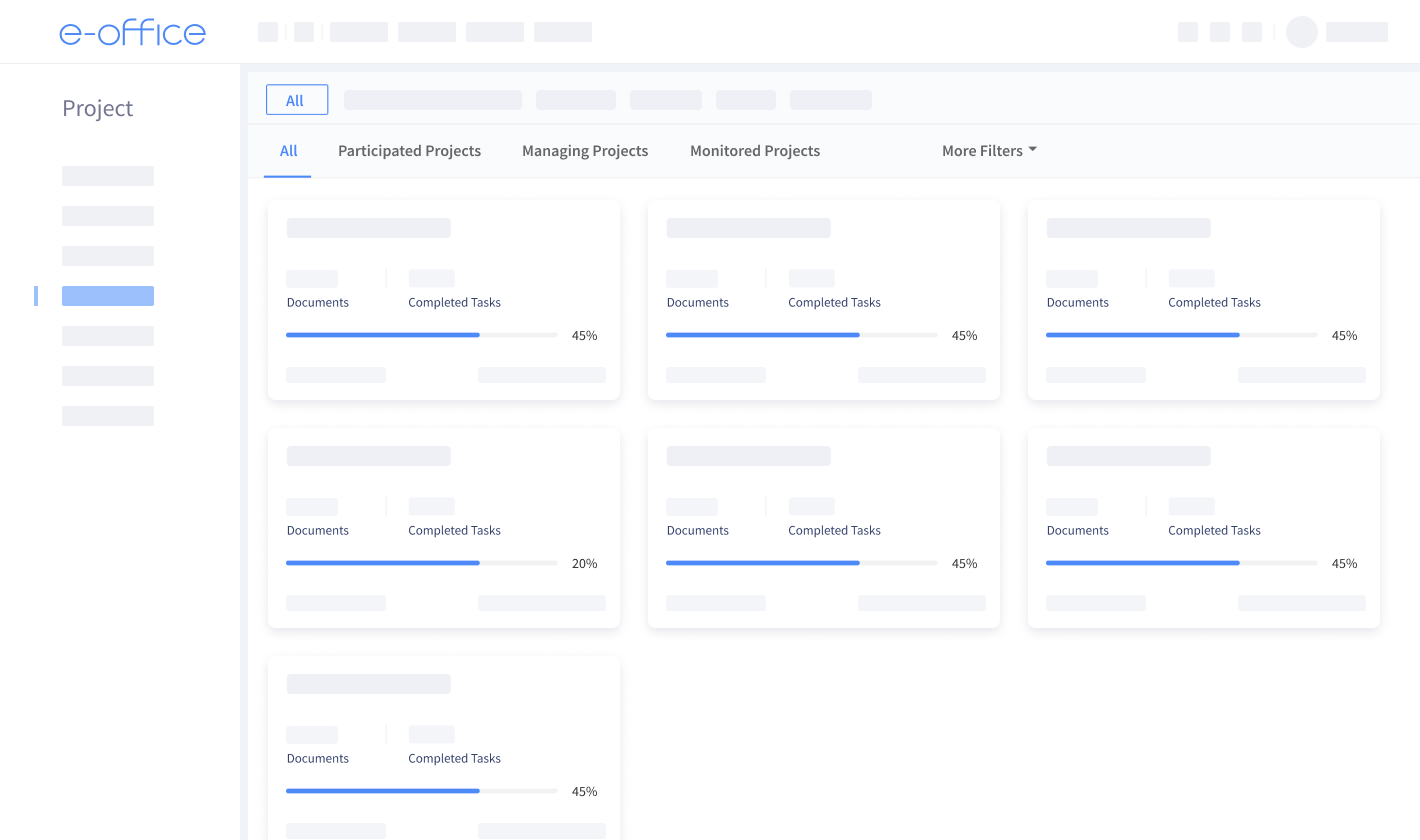Click the square icon placeholder nearest the avatar
Image resolution: width=1420 pixels, height=840 pixels.
click(1252, 32)
